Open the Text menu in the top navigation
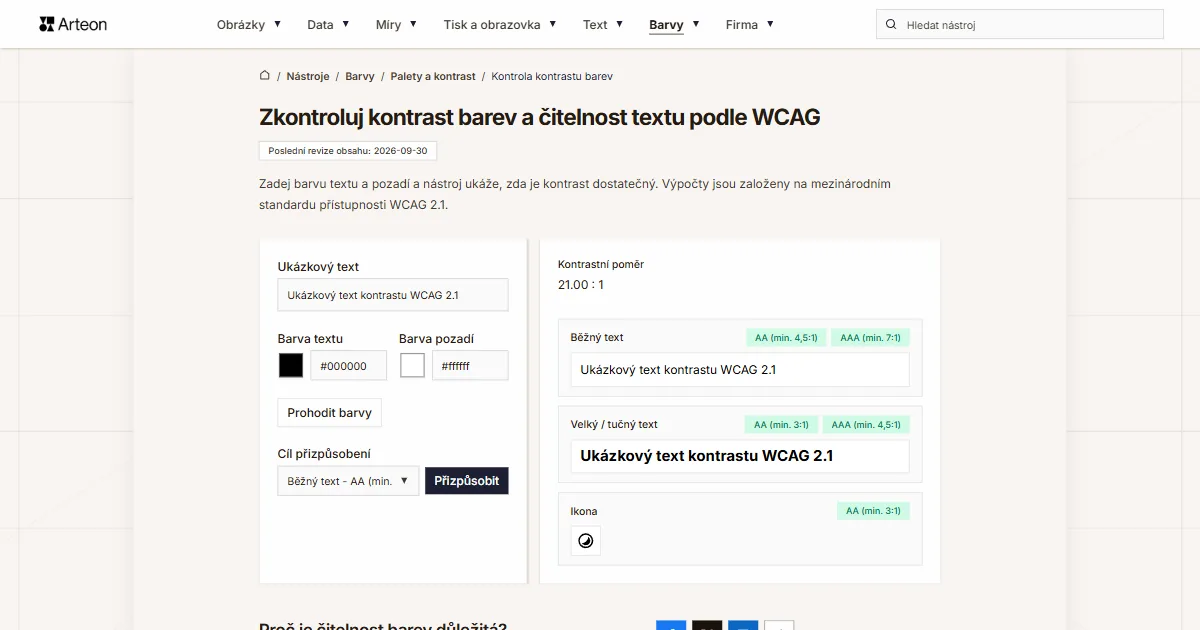 click(x=603, y=24)
